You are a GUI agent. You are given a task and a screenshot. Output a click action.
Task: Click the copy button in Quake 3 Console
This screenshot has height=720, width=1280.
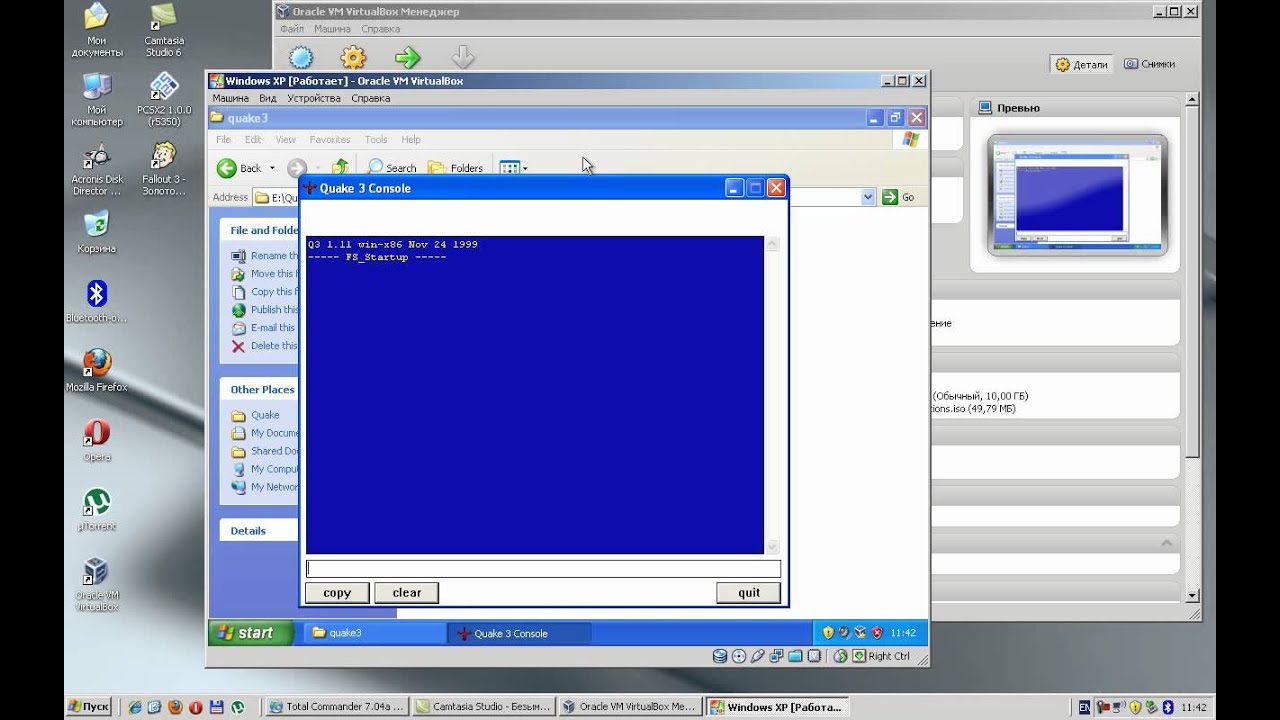pyautogui.click(x=337, y=593)
